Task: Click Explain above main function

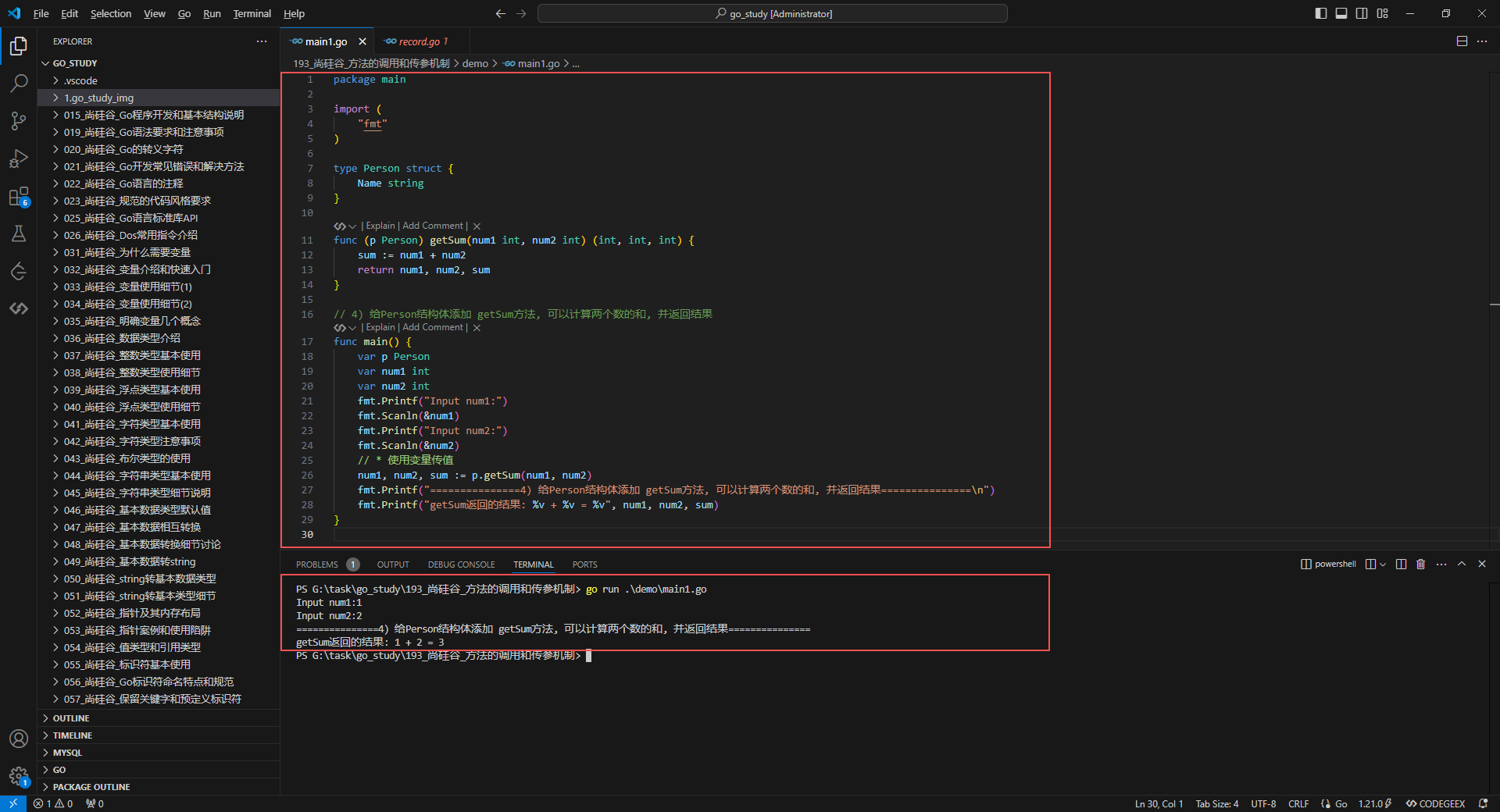Action: pyautogui.click(x=380, y=328)
